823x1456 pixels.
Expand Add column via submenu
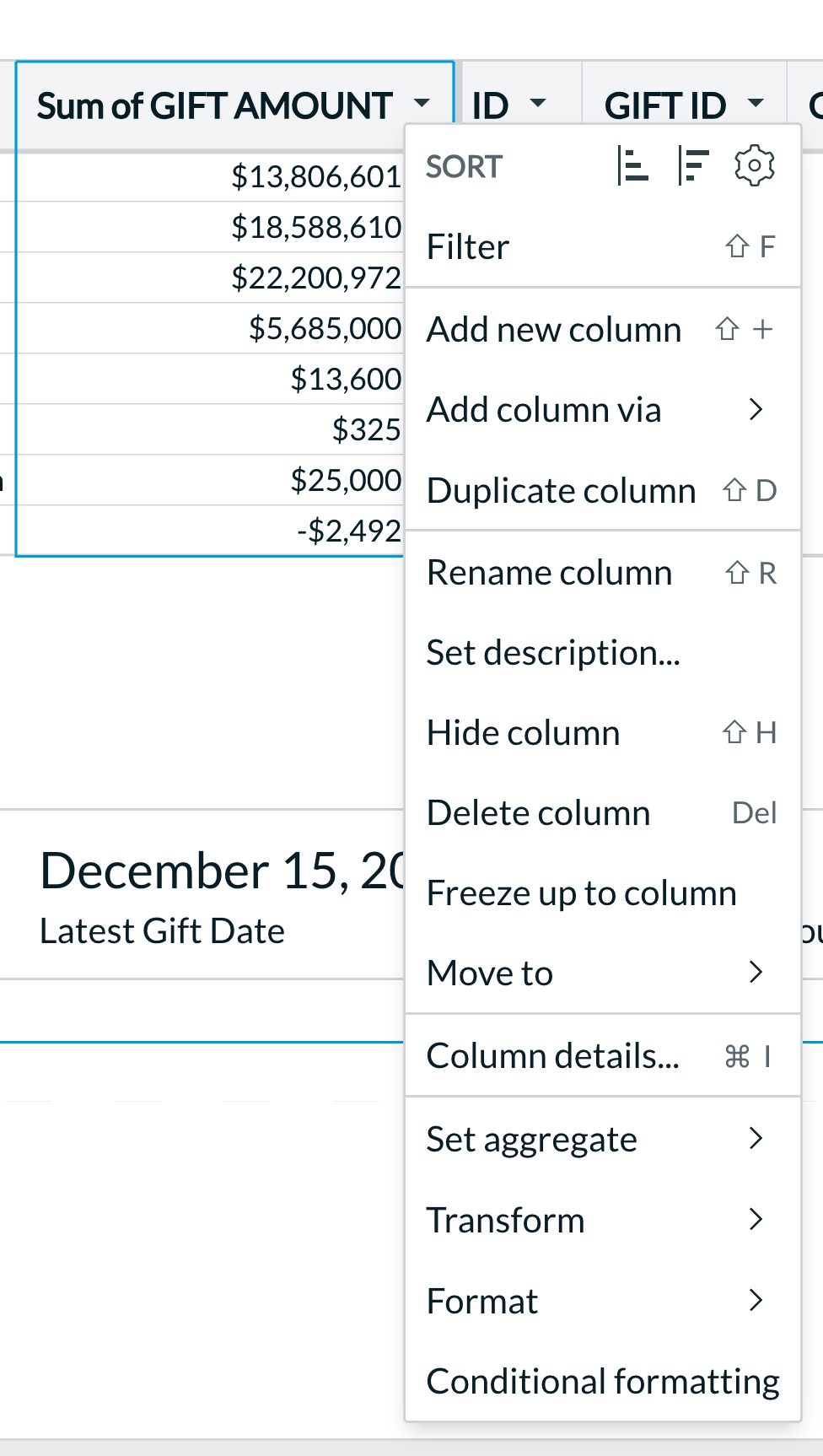point(602,410)
